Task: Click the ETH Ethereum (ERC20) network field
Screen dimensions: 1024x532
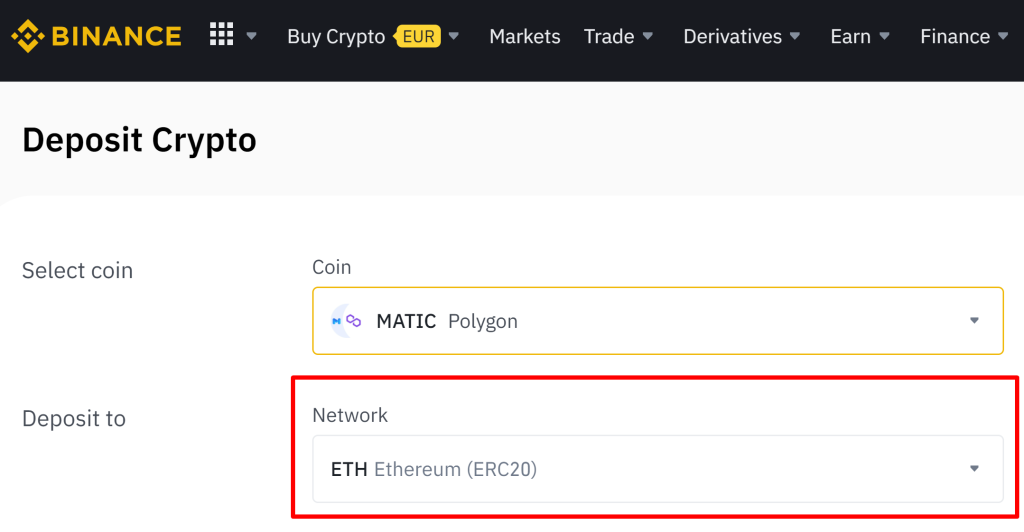Action: tap(657, 468)
